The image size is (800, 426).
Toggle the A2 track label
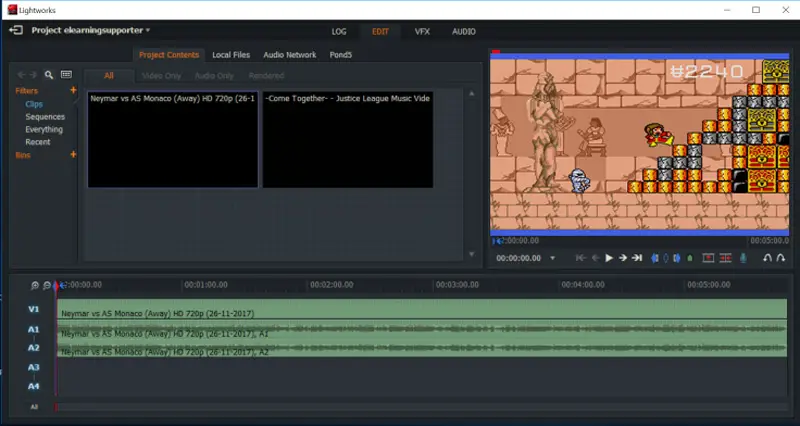tap(33, 348)
